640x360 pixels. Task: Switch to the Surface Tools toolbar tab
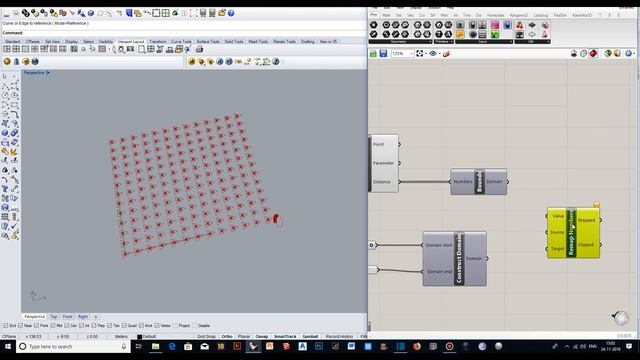coord(208,42)
